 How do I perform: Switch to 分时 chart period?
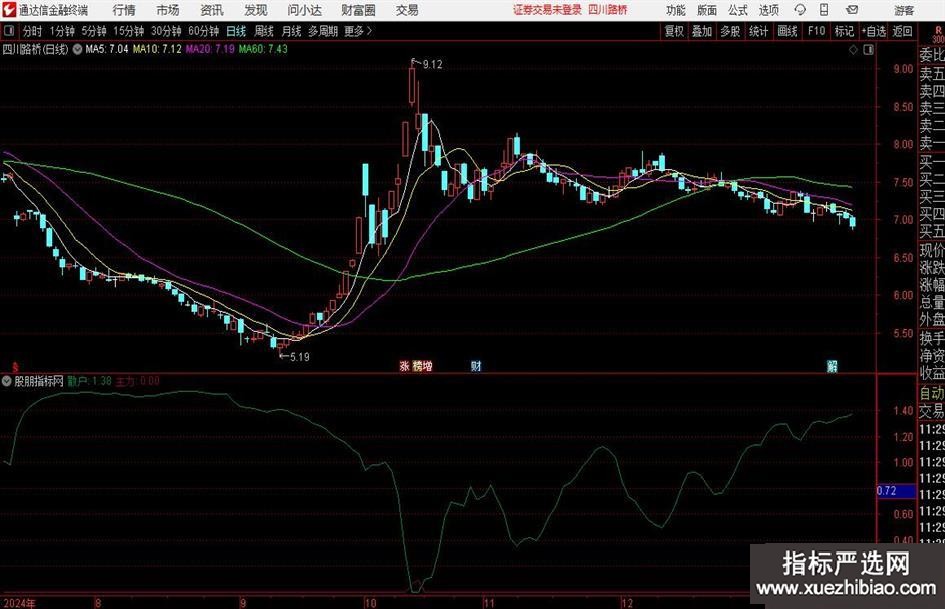point(32,31)
